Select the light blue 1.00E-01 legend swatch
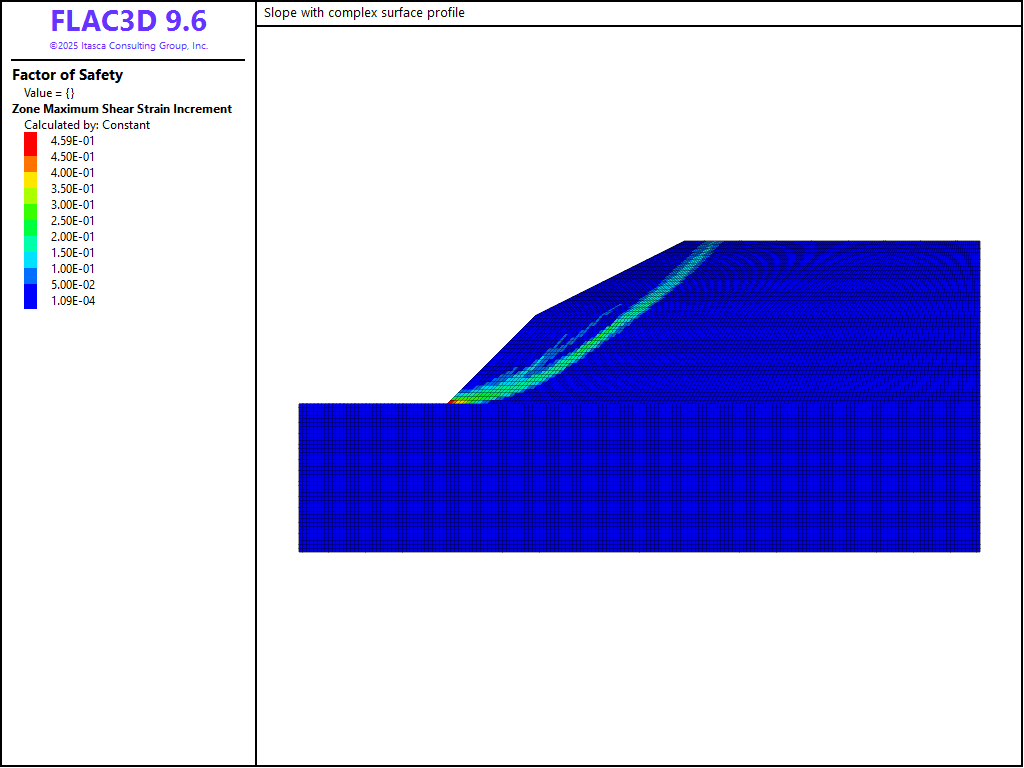Viewport: 1024px width, 768px height. click(30, 269)
